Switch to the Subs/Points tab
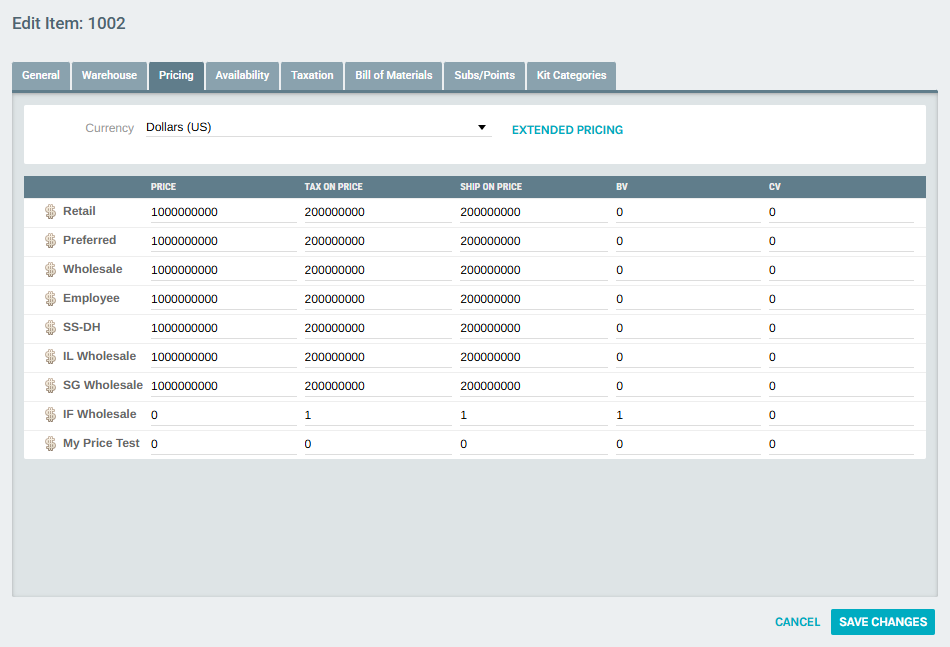Viewport: 950px width, 647px height. pos(484,75)
